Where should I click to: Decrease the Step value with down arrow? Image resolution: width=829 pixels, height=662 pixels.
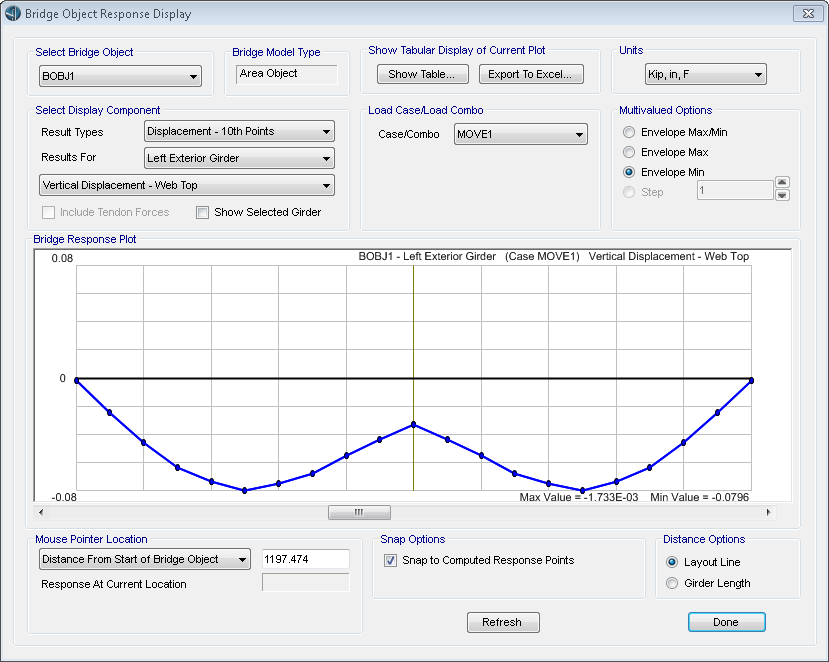click(782, 195)
